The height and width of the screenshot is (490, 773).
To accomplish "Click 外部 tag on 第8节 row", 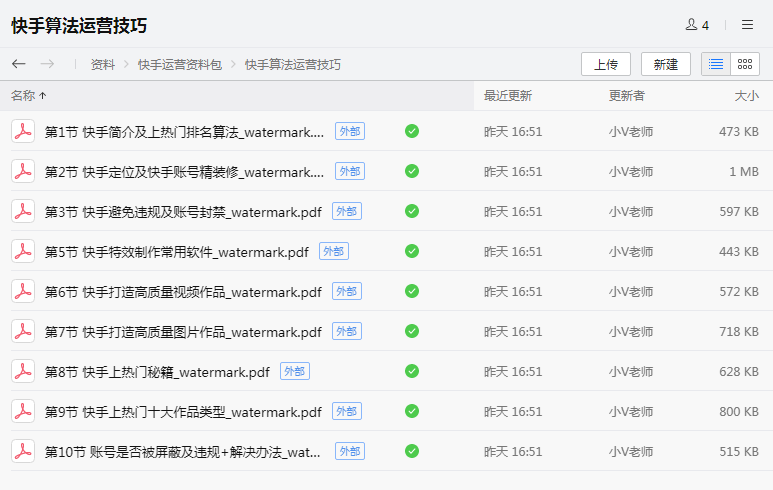I will [295, 371].
